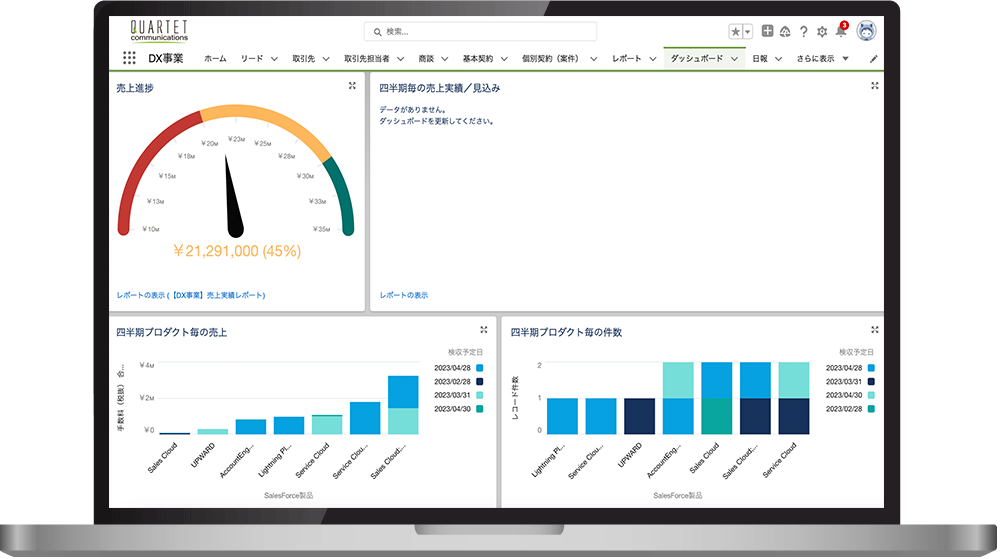Expand the リード tab dropdown chevron
The width and height of the screenshot is (1001, 559).
(x=273, y=59)
